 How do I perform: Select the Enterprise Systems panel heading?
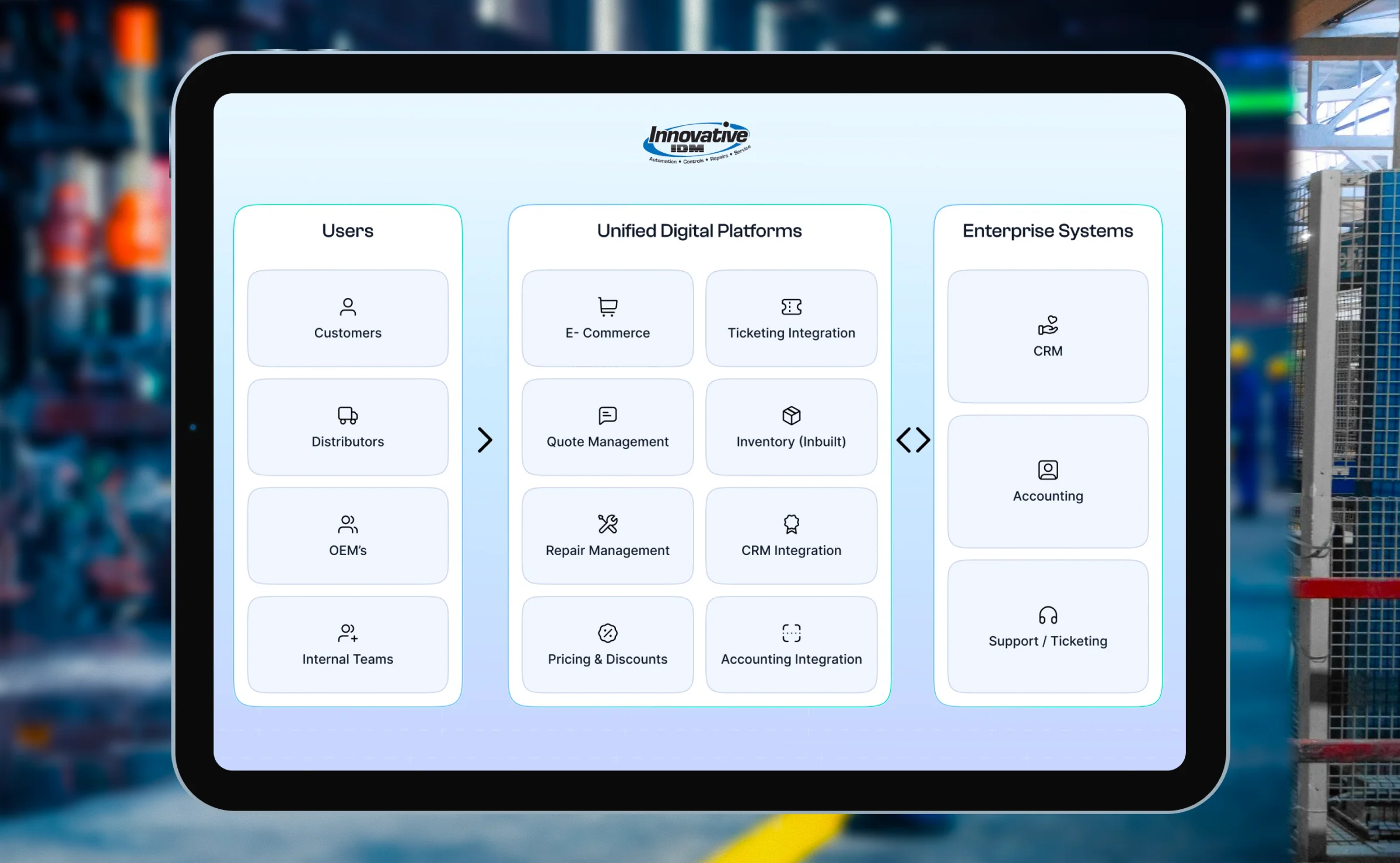point(1047,231)
